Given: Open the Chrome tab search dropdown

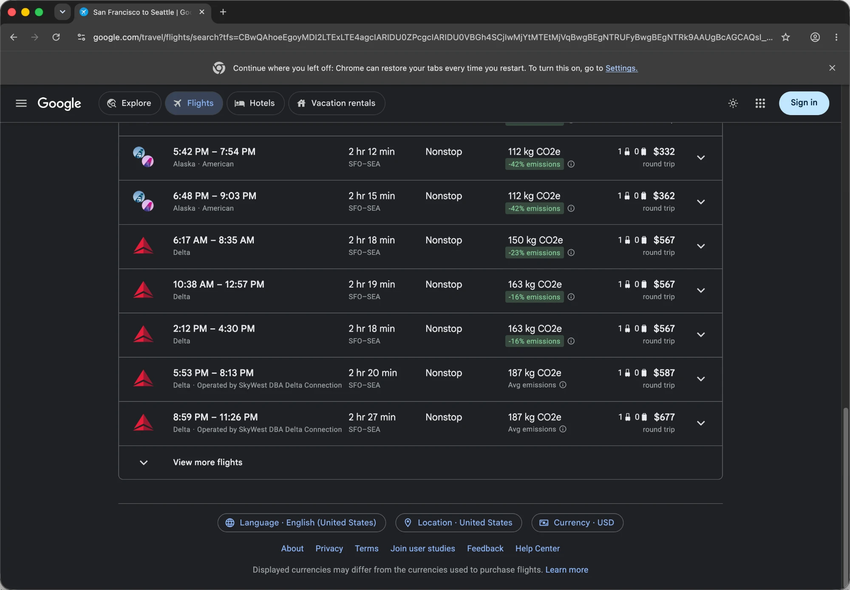Looking at the screenshot, I should point(62,12).
